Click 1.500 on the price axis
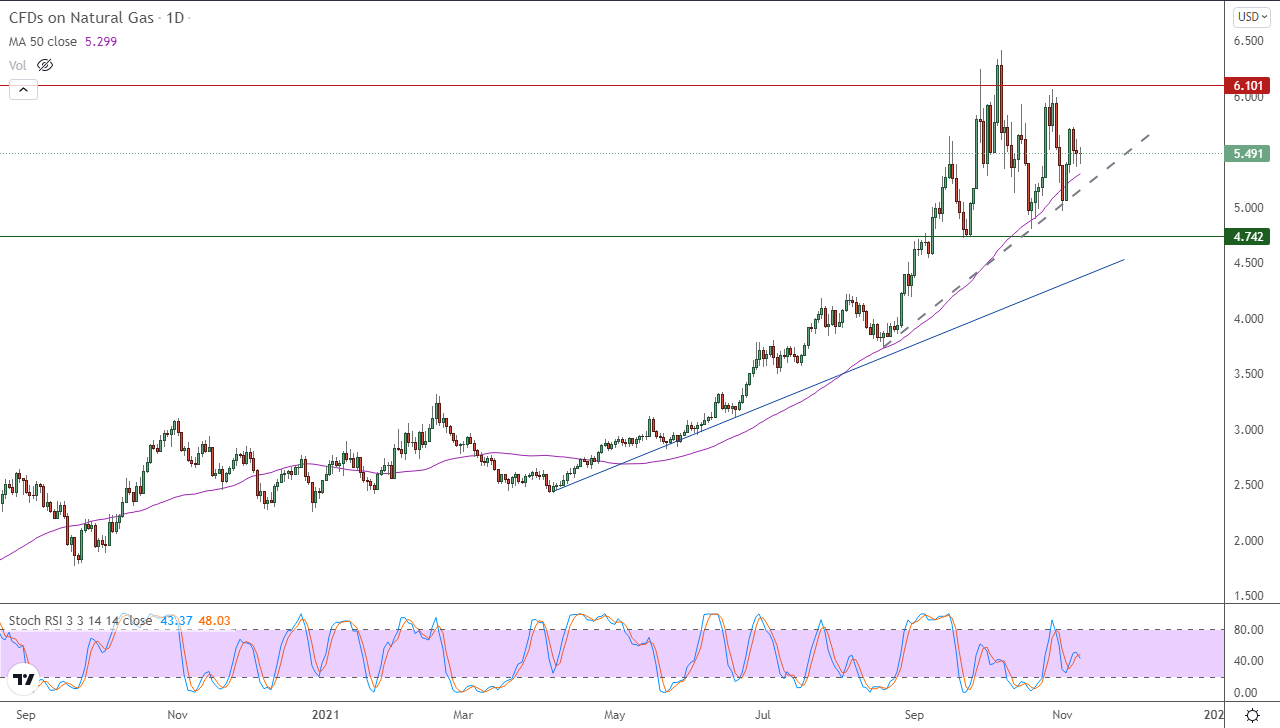Viewport: 1280px width, 728px height. pos(1248,596)
